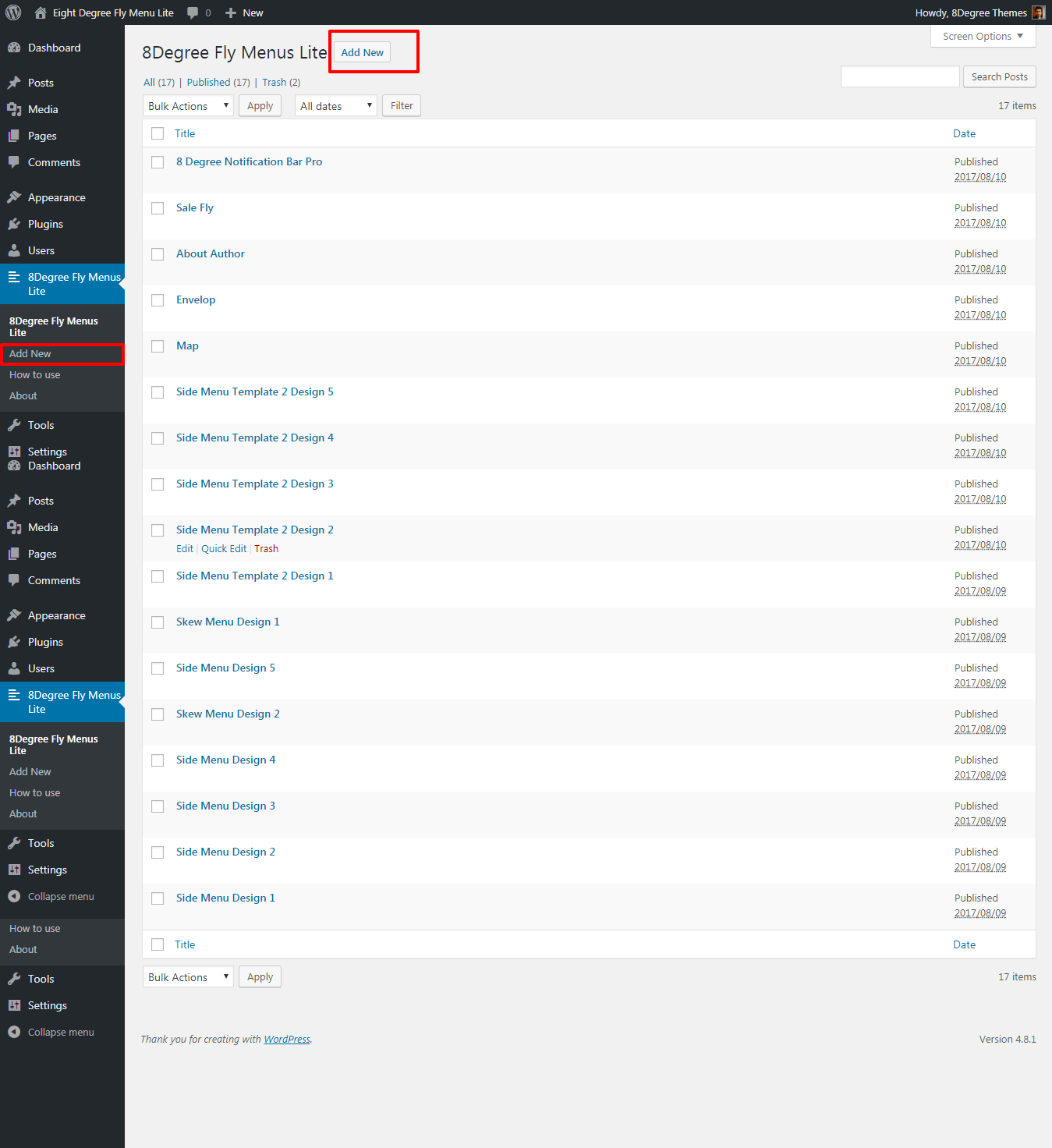The width and height of the screenshot is (1052, 1148).
Task: Click Apply button next to All dates
Action: [260, 106]
